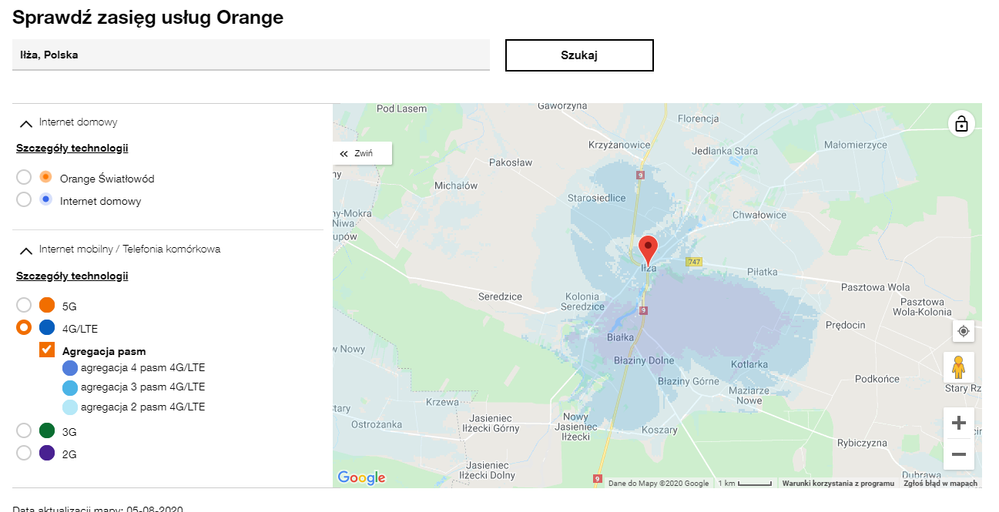Toggle the map lock icon
This screenshot has height=512, width=999.
961,124
